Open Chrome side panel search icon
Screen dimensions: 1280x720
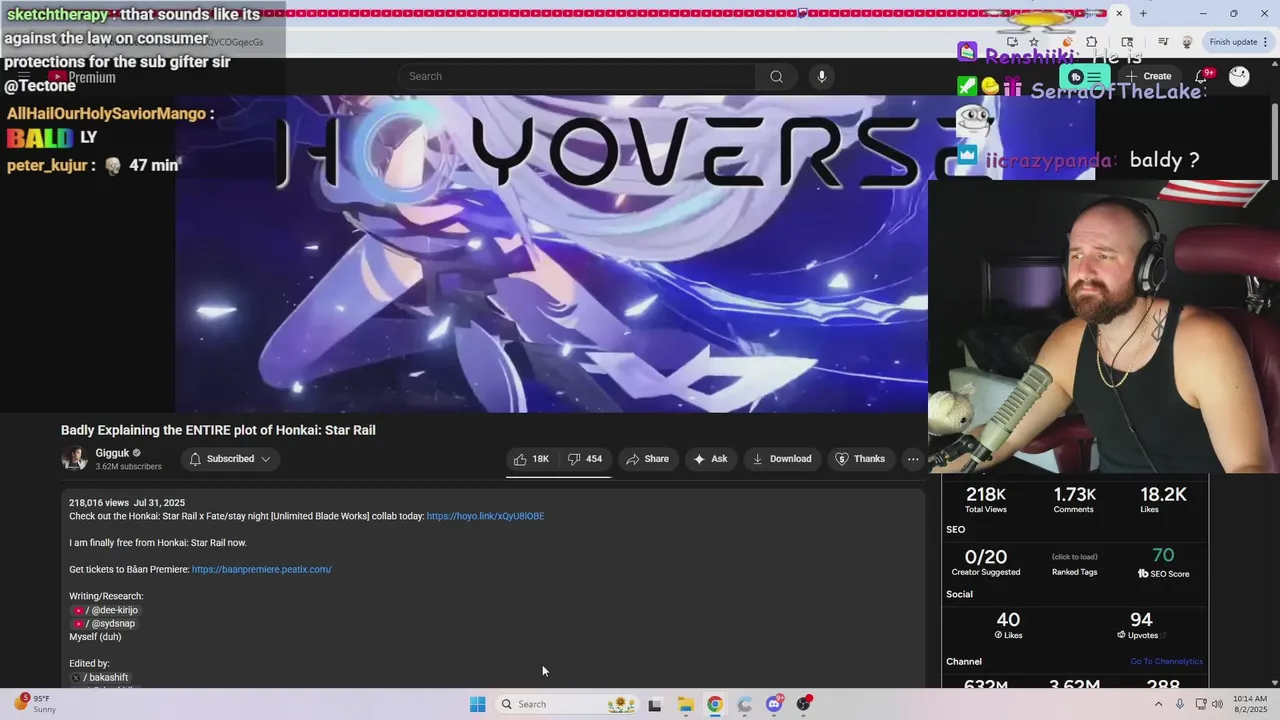click(x=1127, y=42)
